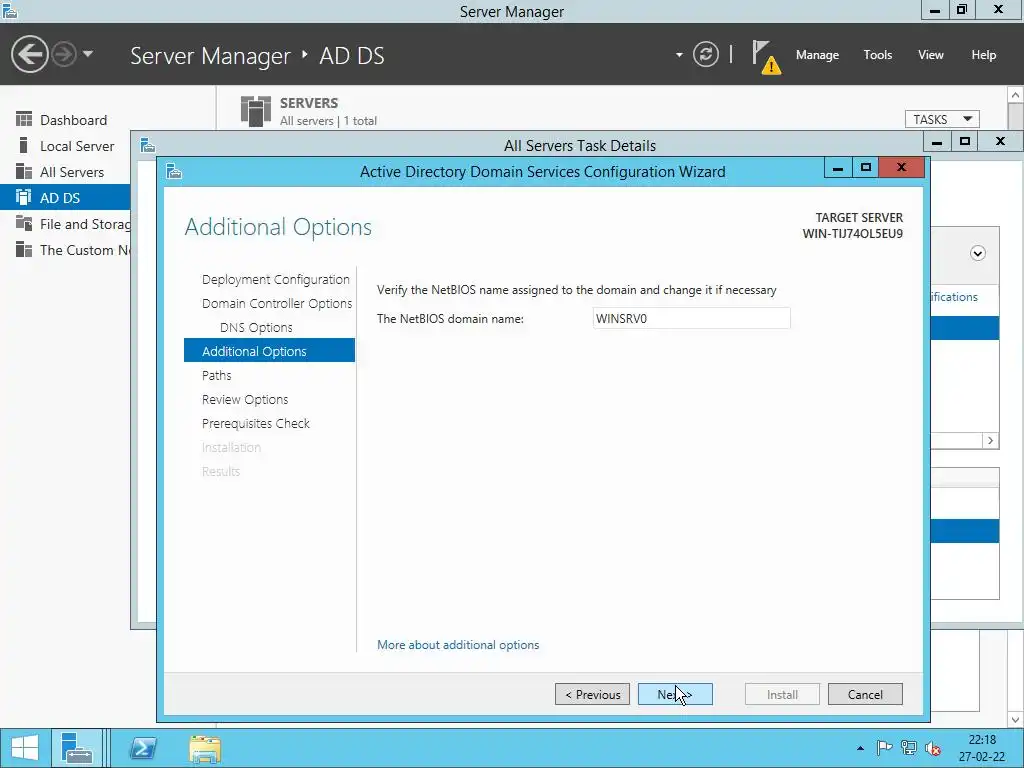Click the All Servers Task Details window icon
Screen dimensions: 1024x768
[x=148, y=145]
